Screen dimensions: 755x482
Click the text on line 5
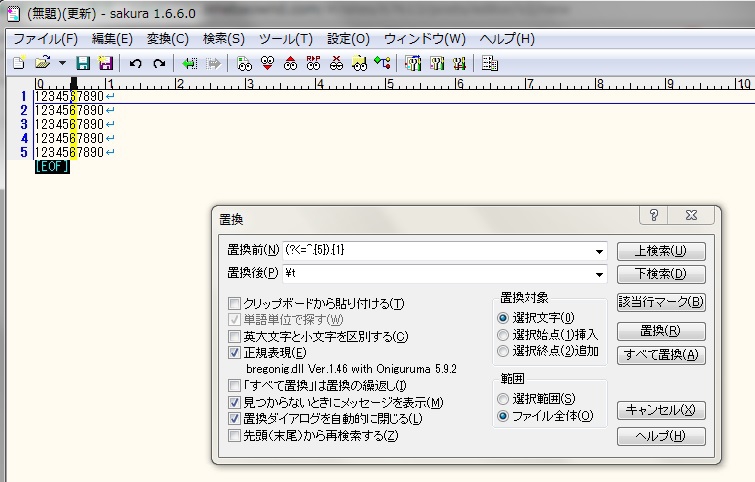point(69,152)
